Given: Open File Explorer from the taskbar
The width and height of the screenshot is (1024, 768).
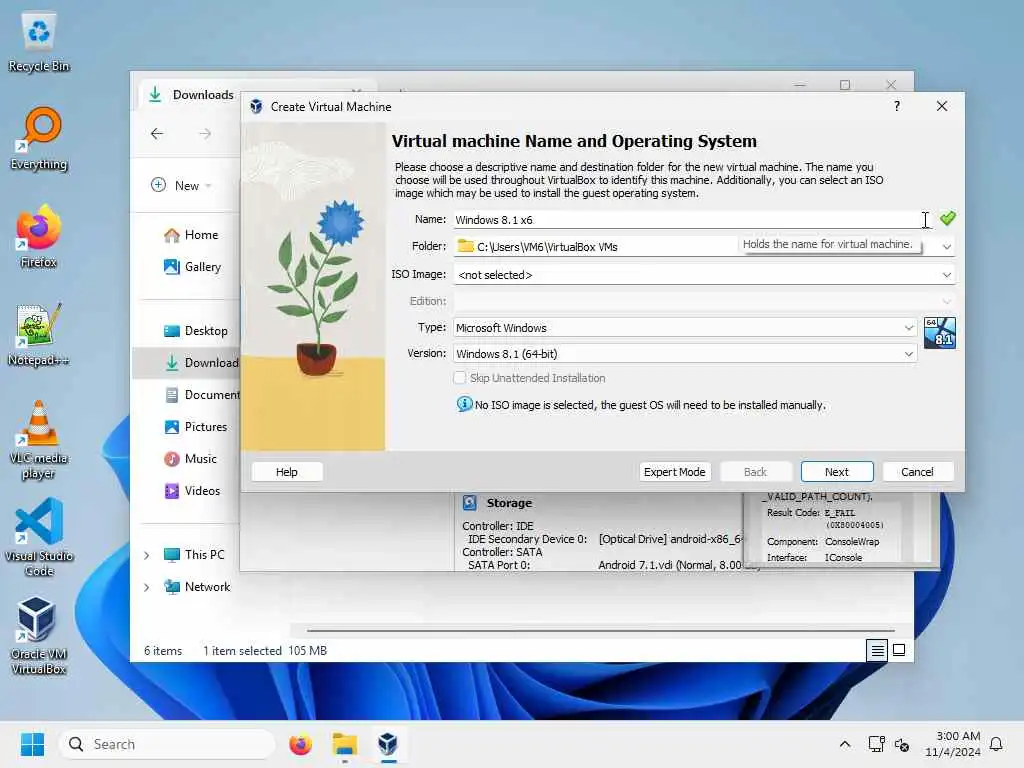Looking at the screenshot, I should click(x=344, y=744).
